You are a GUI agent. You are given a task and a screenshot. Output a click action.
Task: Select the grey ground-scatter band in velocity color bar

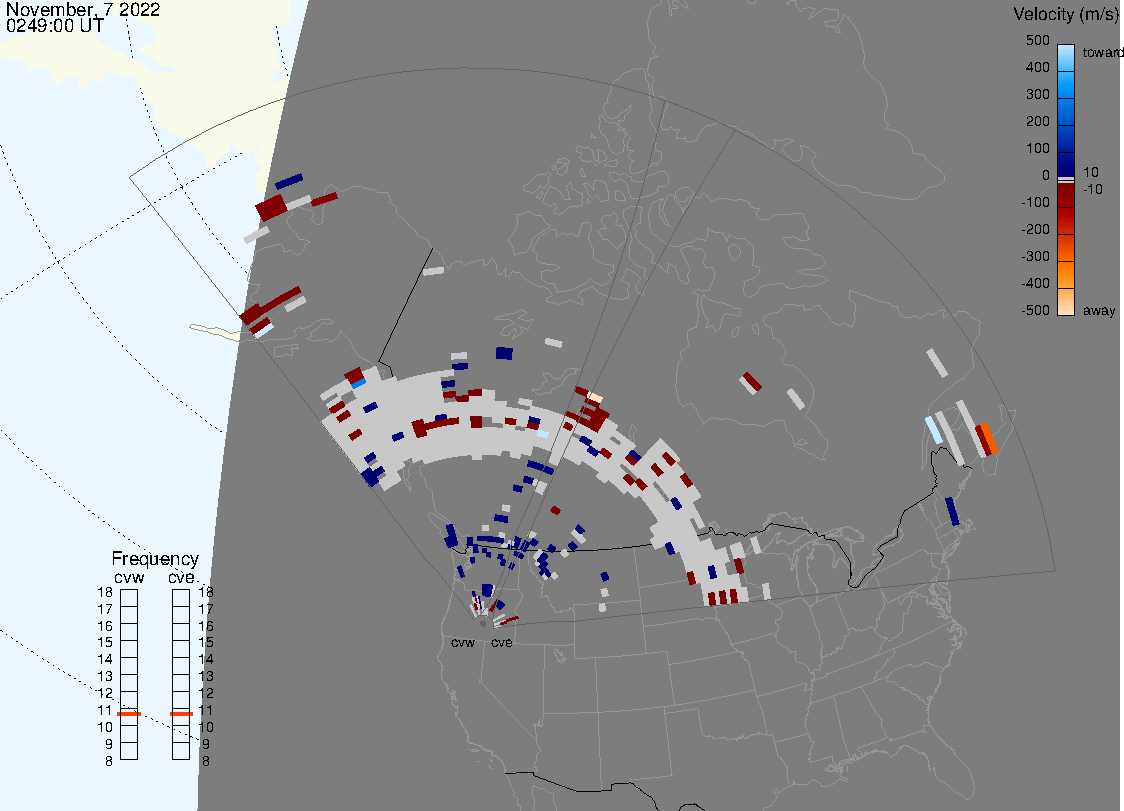point(1066,179)
